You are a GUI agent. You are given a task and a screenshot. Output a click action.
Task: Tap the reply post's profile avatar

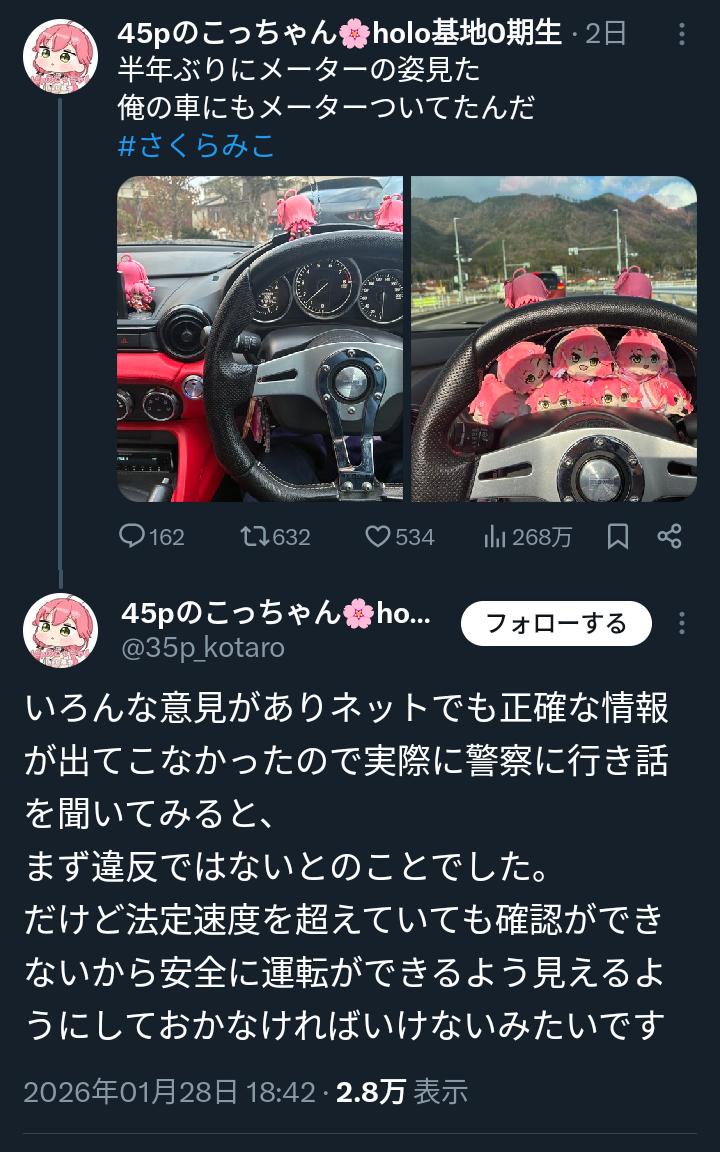pos(60,630)
